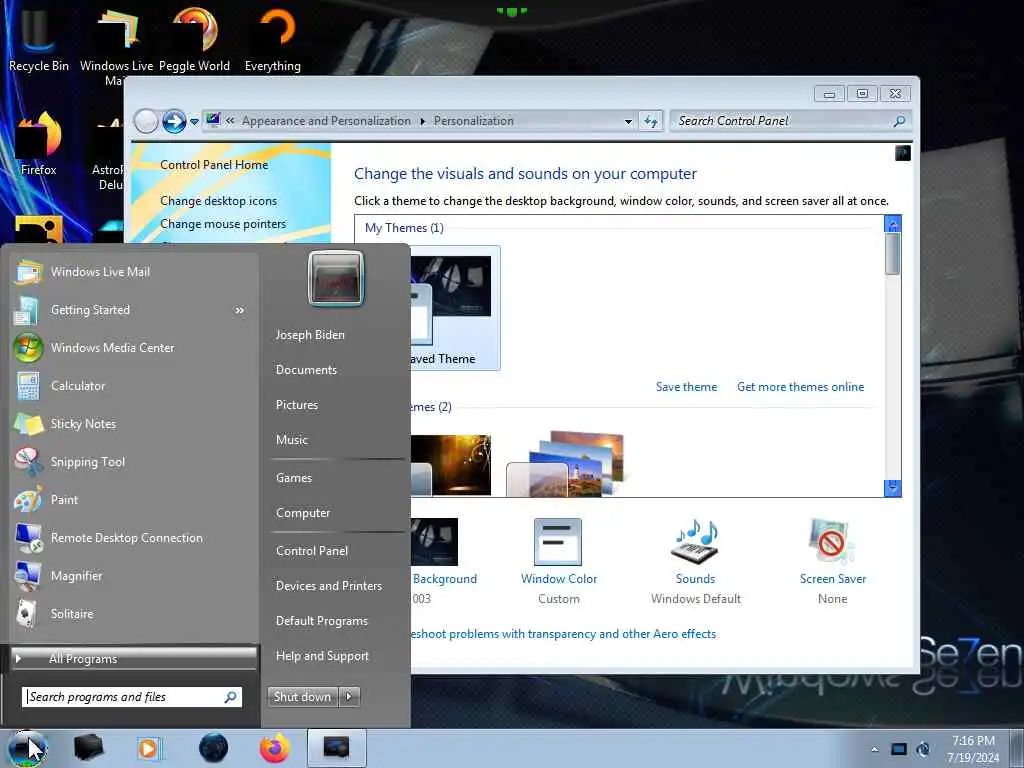
Task: Open Window Color settings
Action: click(558, 561)
